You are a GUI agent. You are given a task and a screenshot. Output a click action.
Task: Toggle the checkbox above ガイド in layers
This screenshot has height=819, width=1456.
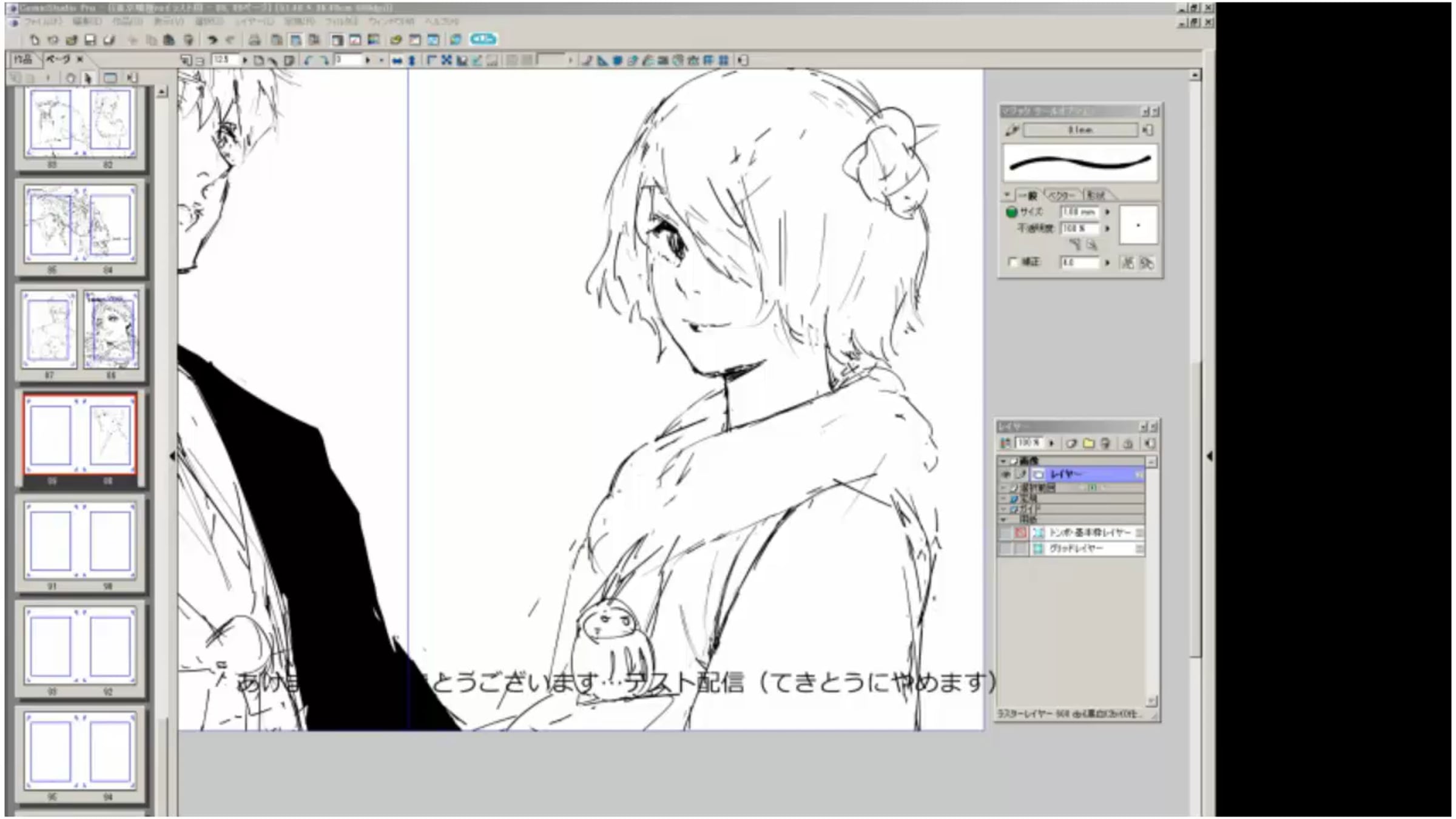[1014, 499]
